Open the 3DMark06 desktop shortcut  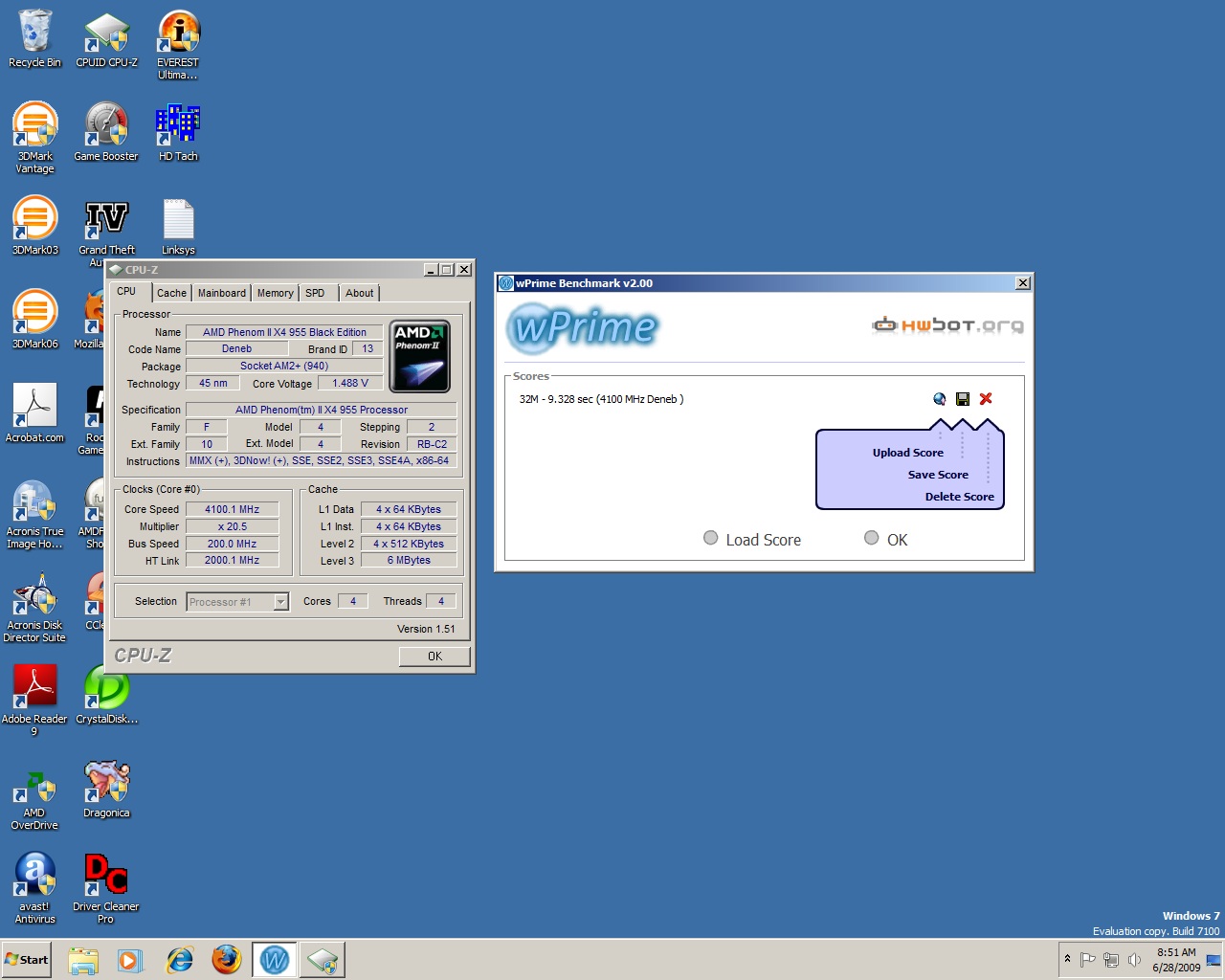[x=34, y=319]
